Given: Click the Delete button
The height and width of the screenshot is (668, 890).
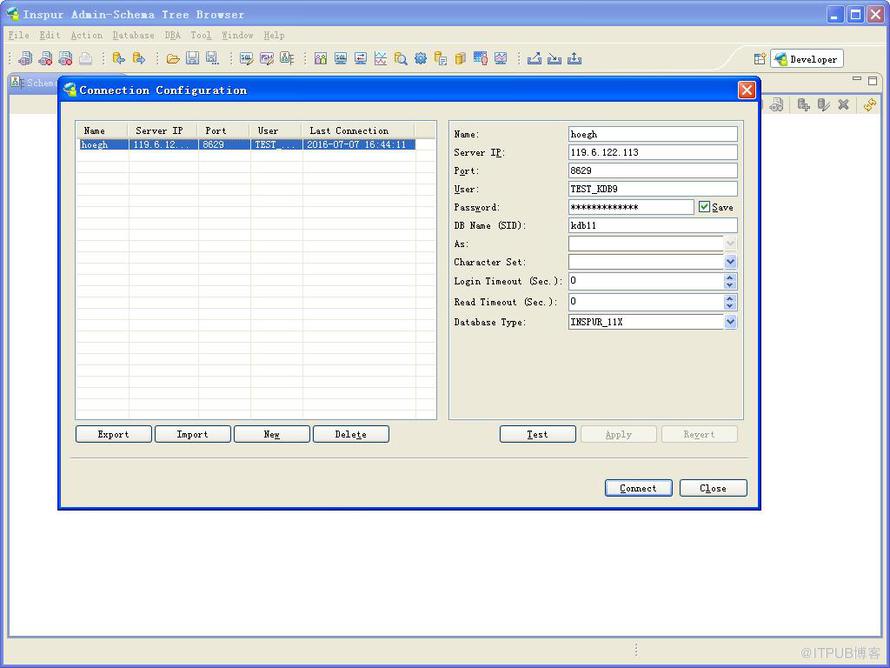Looking at the screenshot, I should point(351,434).
